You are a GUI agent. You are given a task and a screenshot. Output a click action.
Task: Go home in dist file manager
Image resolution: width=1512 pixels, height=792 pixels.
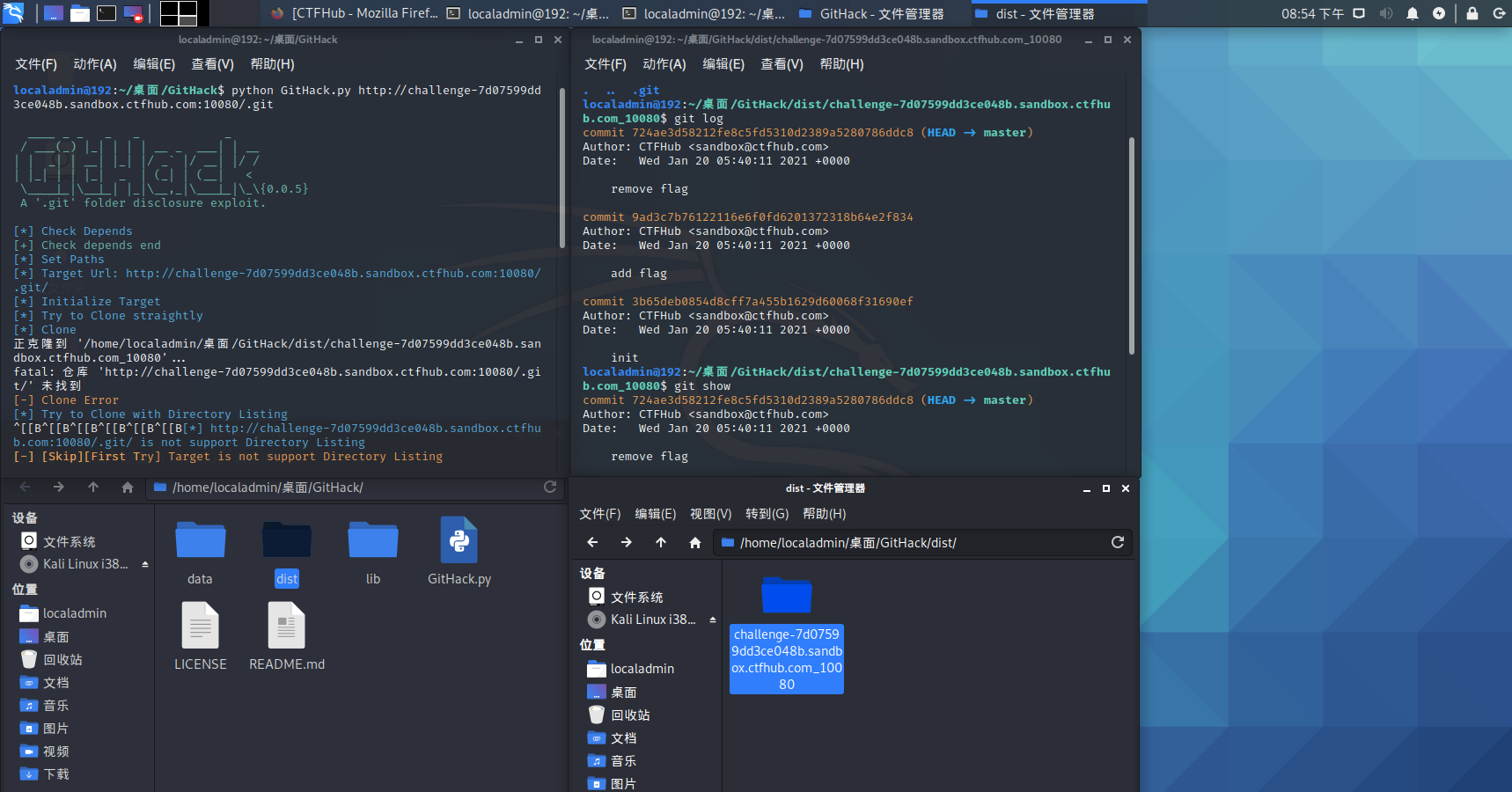pyautogui.click(x=695, y=542)
